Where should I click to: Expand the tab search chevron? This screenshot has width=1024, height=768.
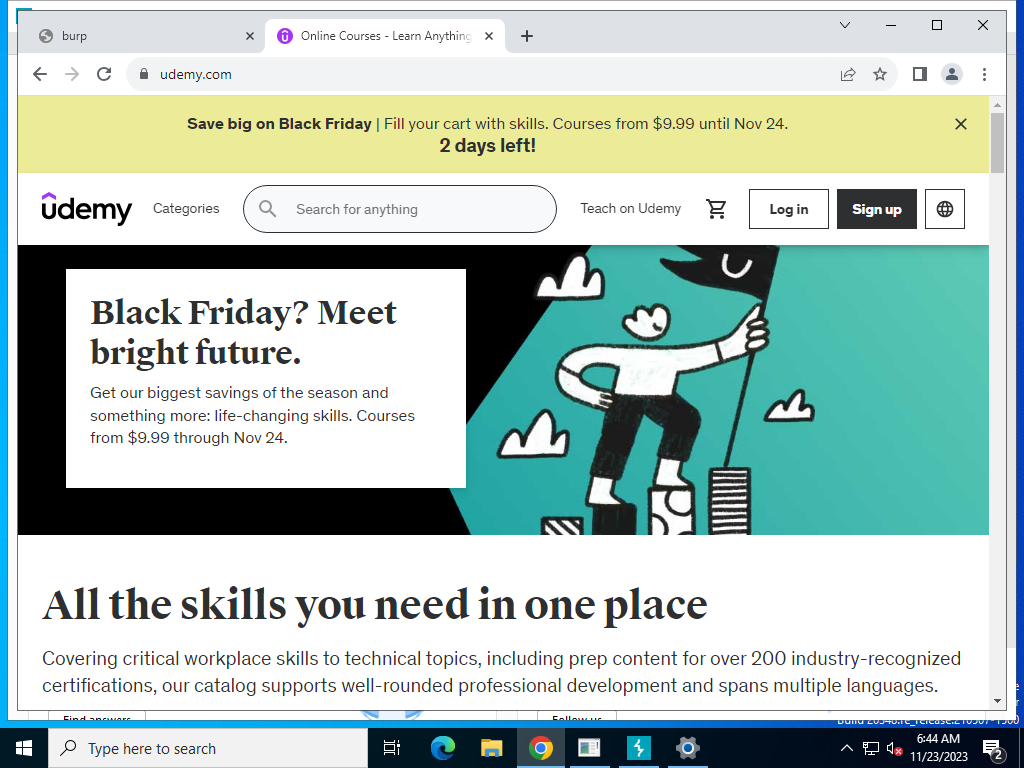844,25
